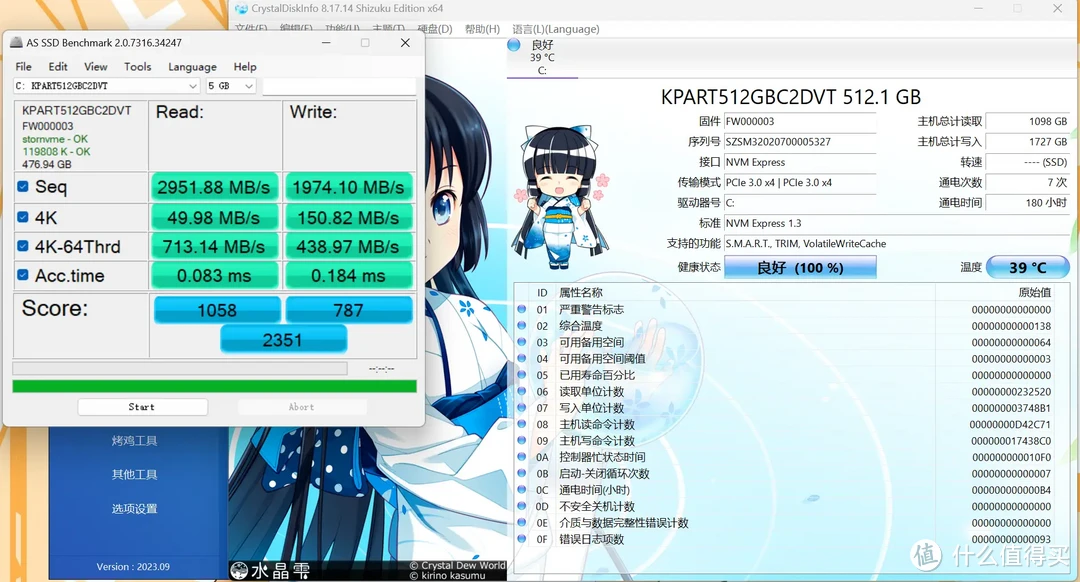Toggle the 4K-64Thrd benchmark checkbox
This screenshot has width=1080, height=582.
(x=23, y=246)
